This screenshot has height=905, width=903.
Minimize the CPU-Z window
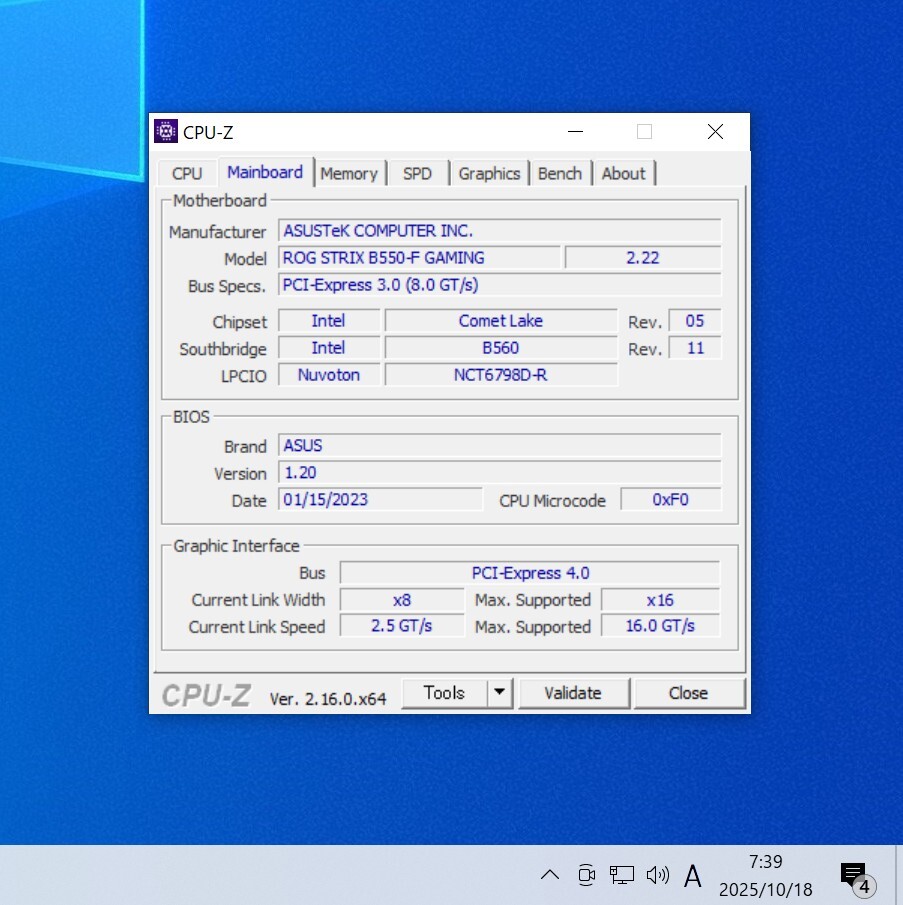pyautogui.click(x=575, y=132)
